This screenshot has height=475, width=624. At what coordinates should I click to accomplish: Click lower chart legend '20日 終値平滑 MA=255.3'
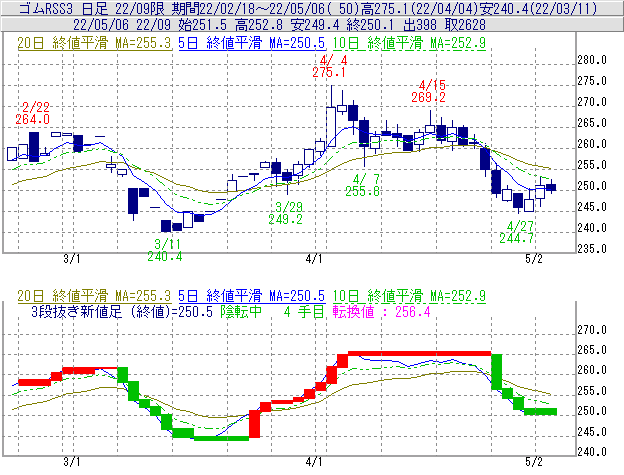(x=94, y=296)
